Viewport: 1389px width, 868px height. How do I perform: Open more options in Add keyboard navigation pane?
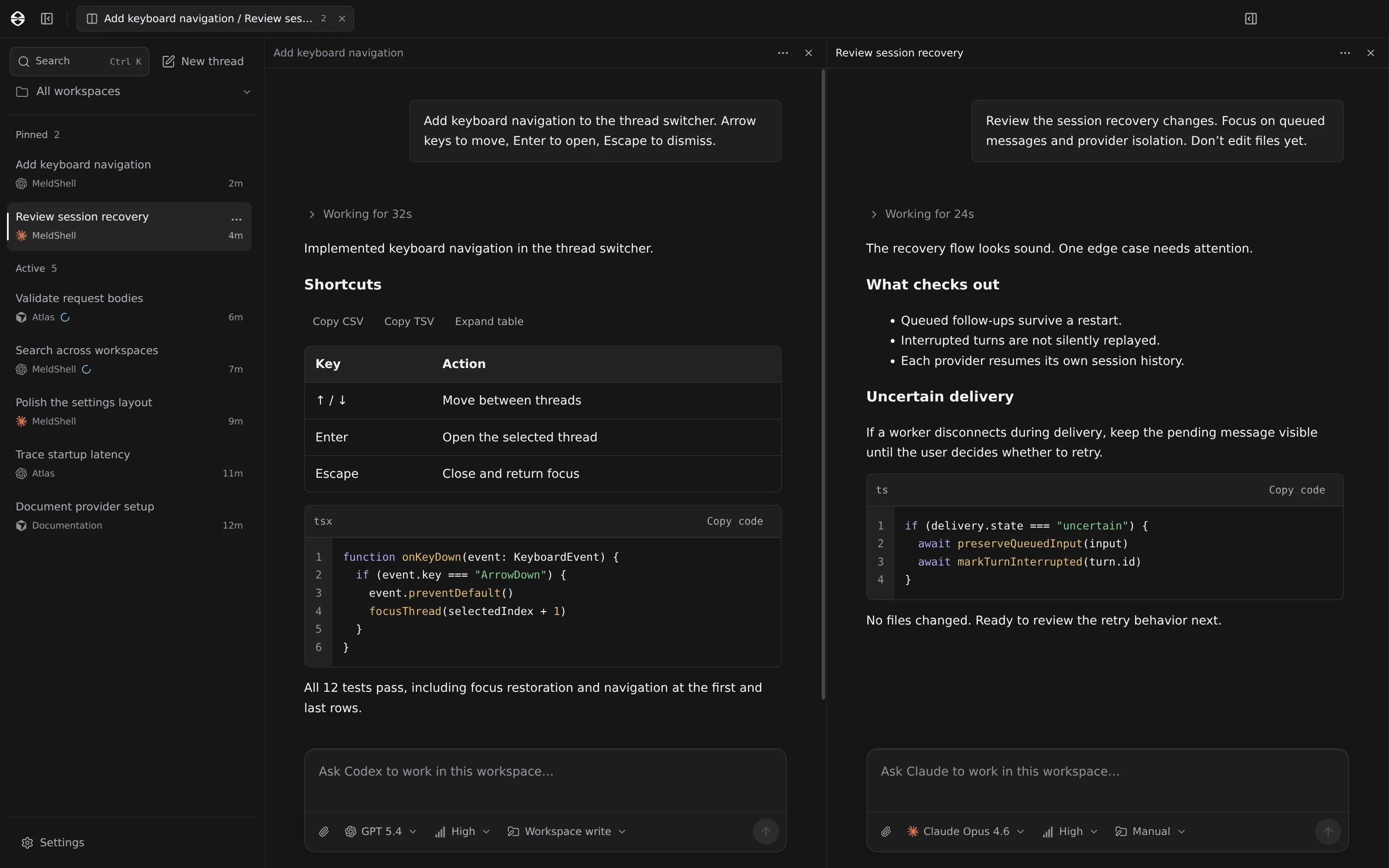[x=783, y=53]
